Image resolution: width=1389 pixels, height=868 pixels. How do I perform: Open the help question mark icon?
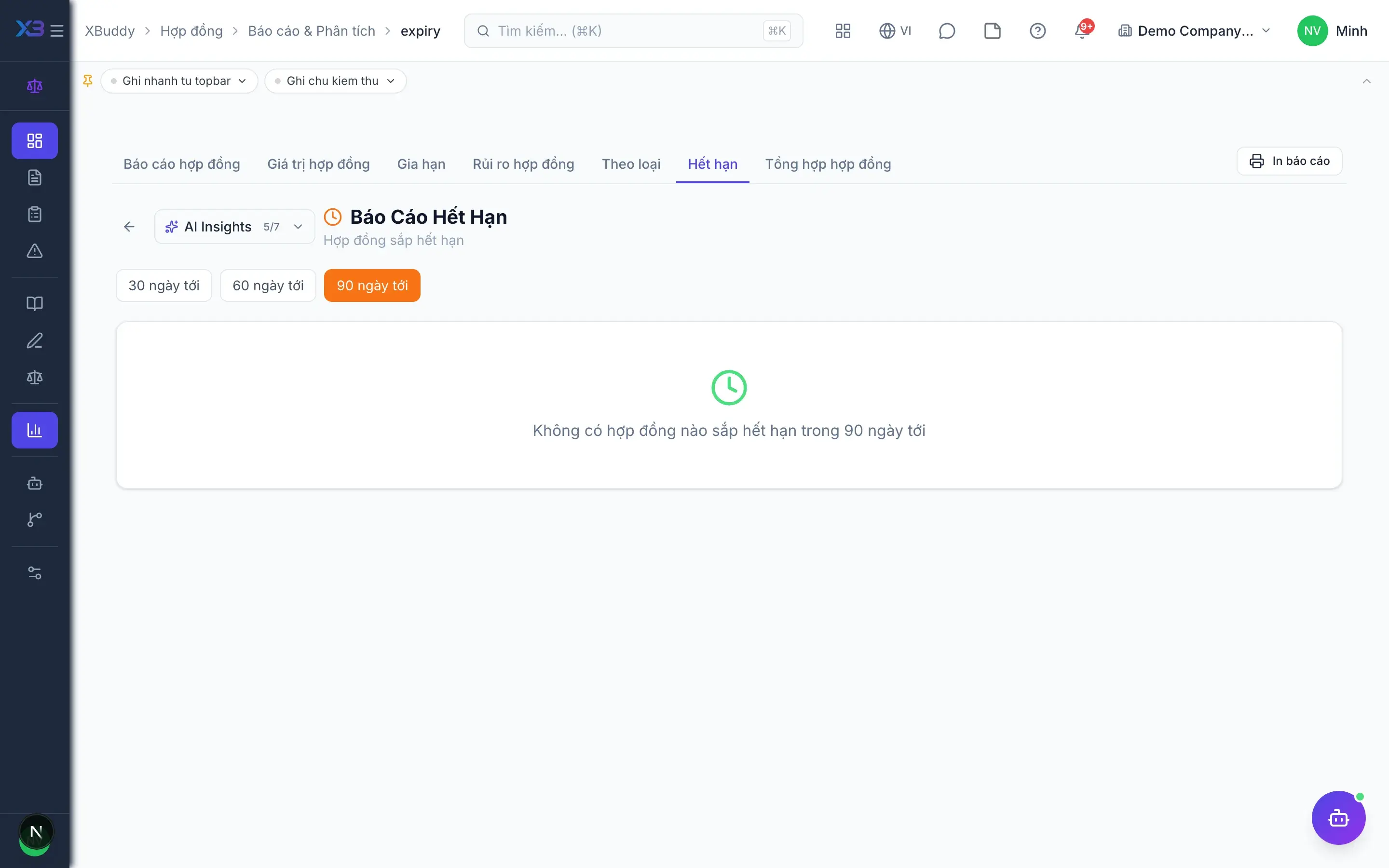[x=1037, y=31]
